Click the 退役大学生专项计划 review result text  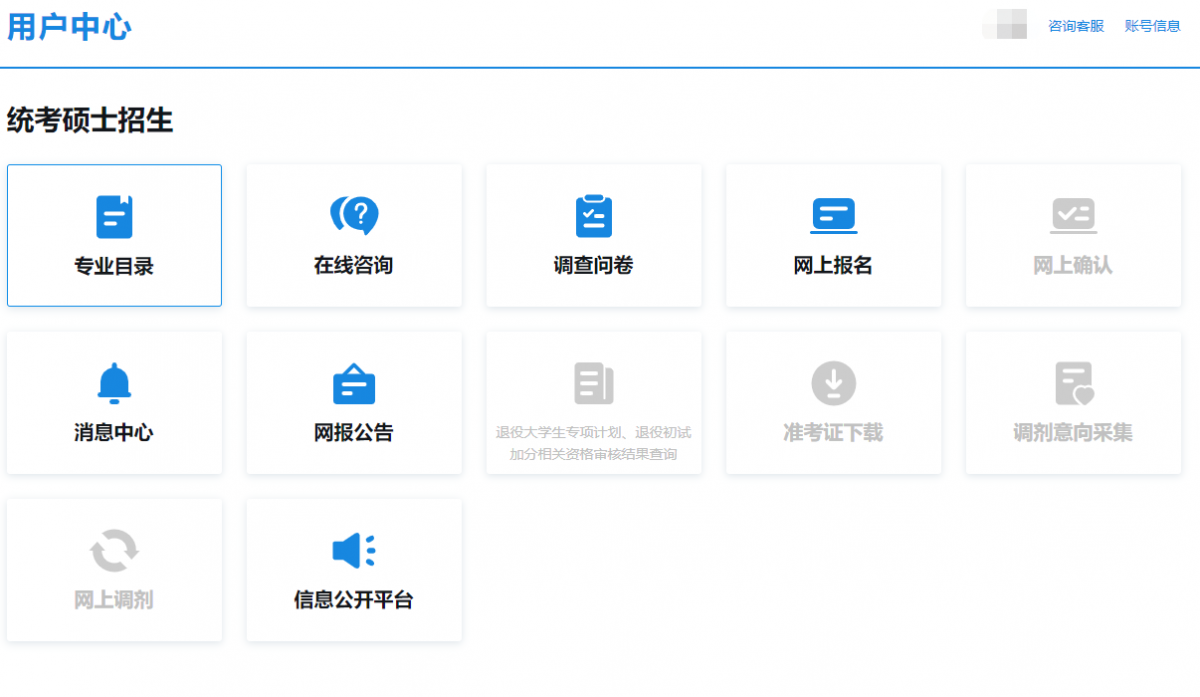point(594,444)
